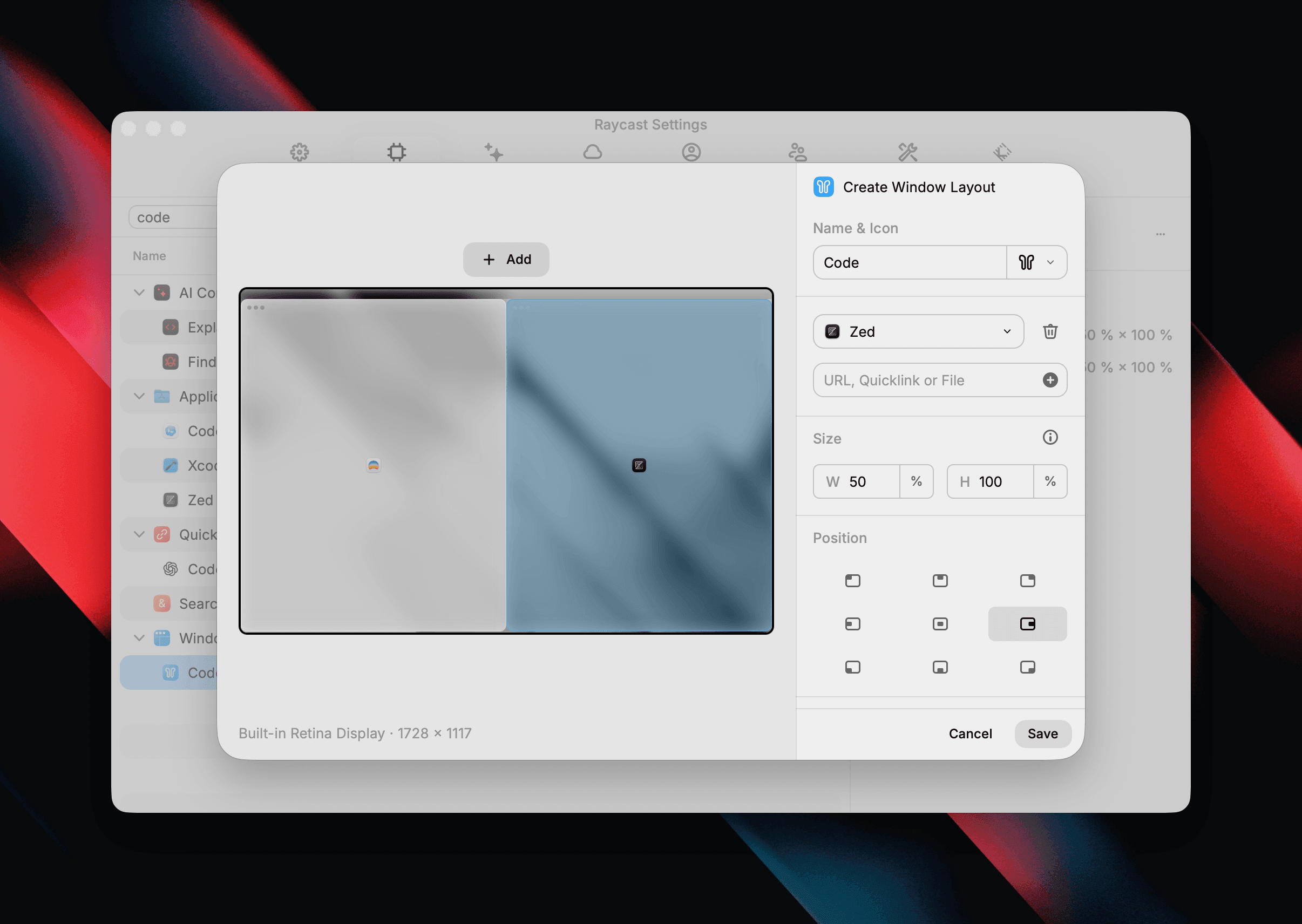Click the Save button
This screenshot has width=1302, height=924.
[x=1042, y=734]
